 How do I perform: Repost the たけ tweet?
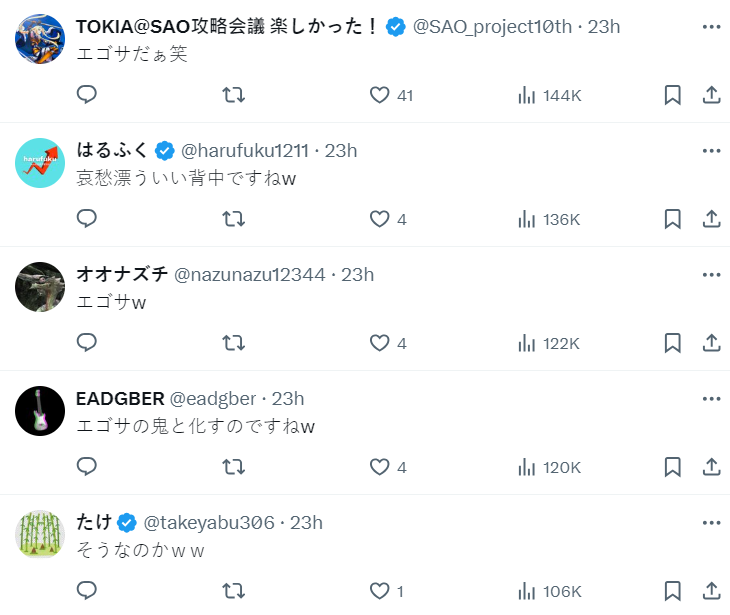[233, 591]
